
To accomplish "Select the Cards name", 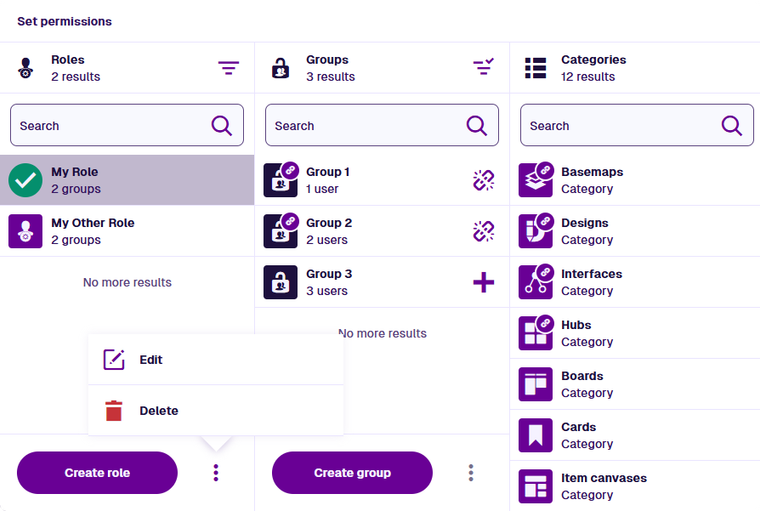I will pyautogui.click(x=579, y=427).
